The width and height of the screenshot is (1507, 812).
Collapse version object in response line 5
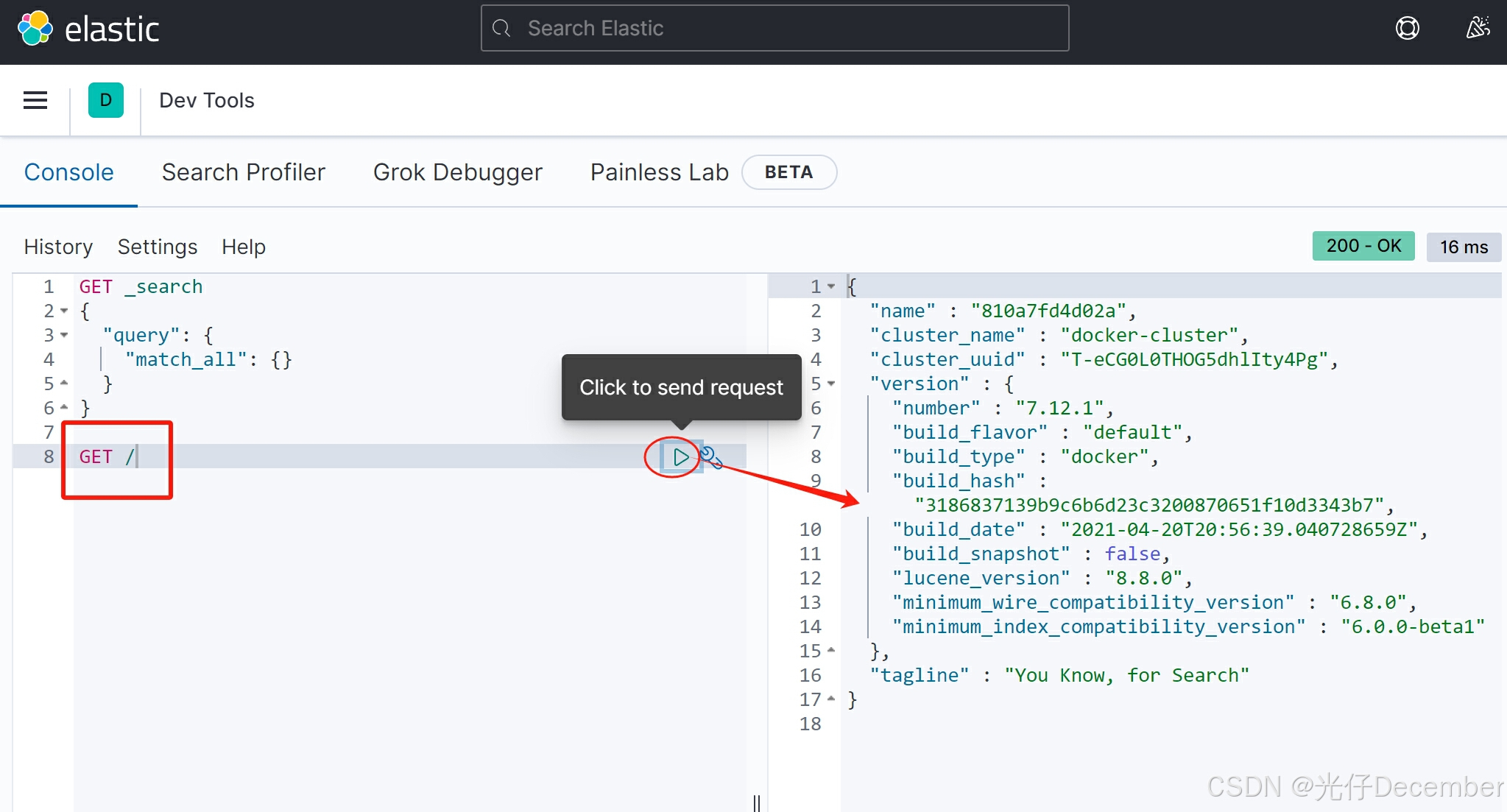831,384
